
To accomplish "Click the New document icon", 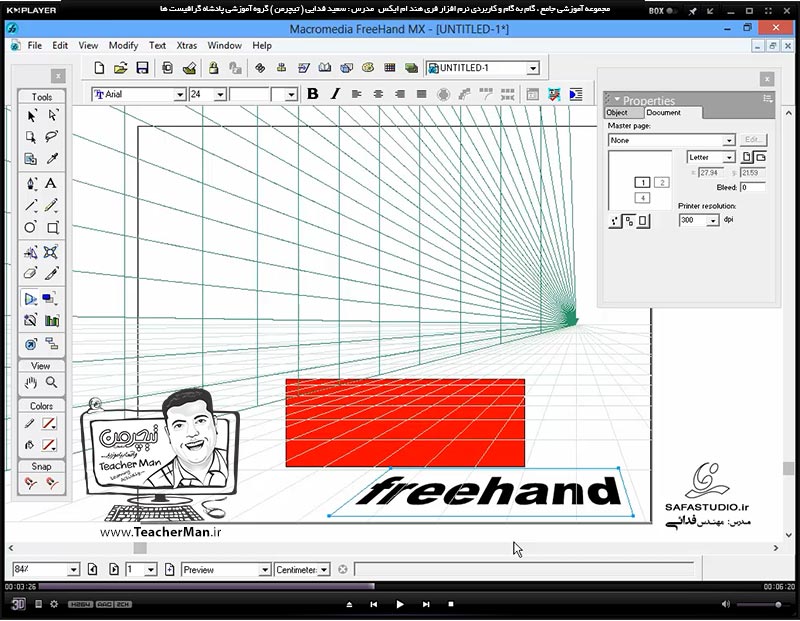I will pyautogui.click(x=99, y=68).
